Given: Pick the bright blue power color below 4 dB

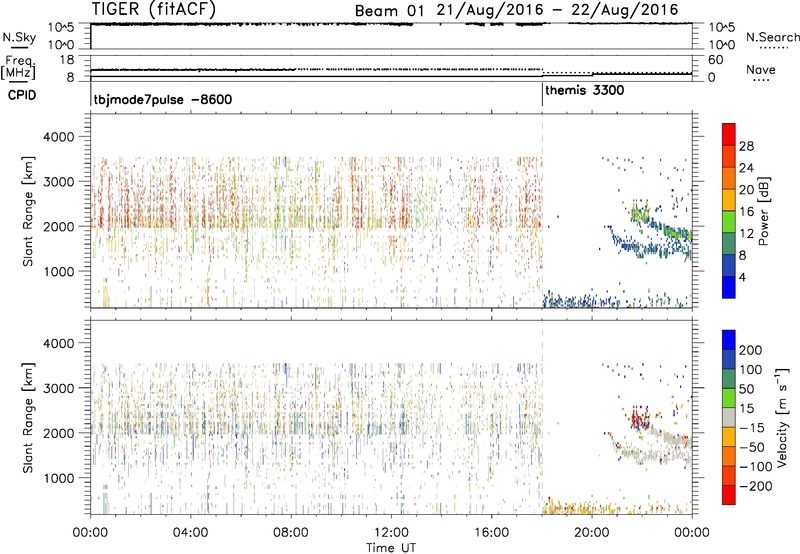Looking at the screenshot, I should (729, 287).
